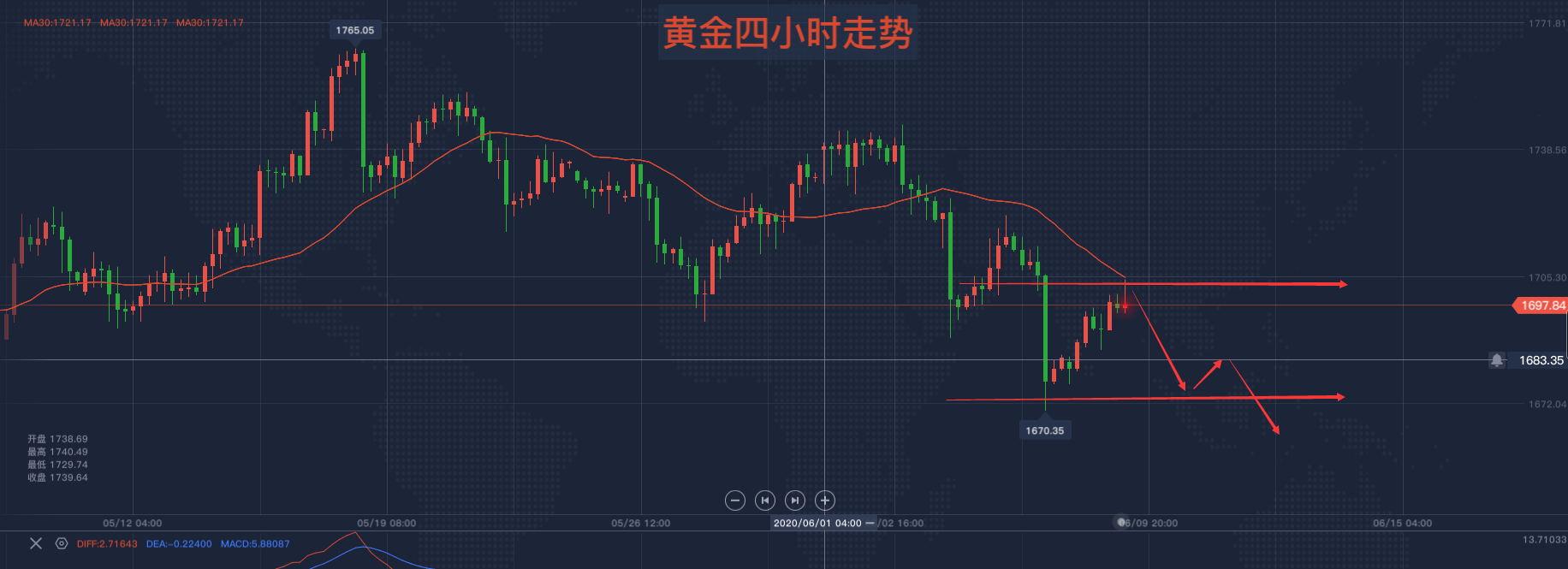Click the circle marker on time axis
1568x569 pixels.
tap(1122, 522)
